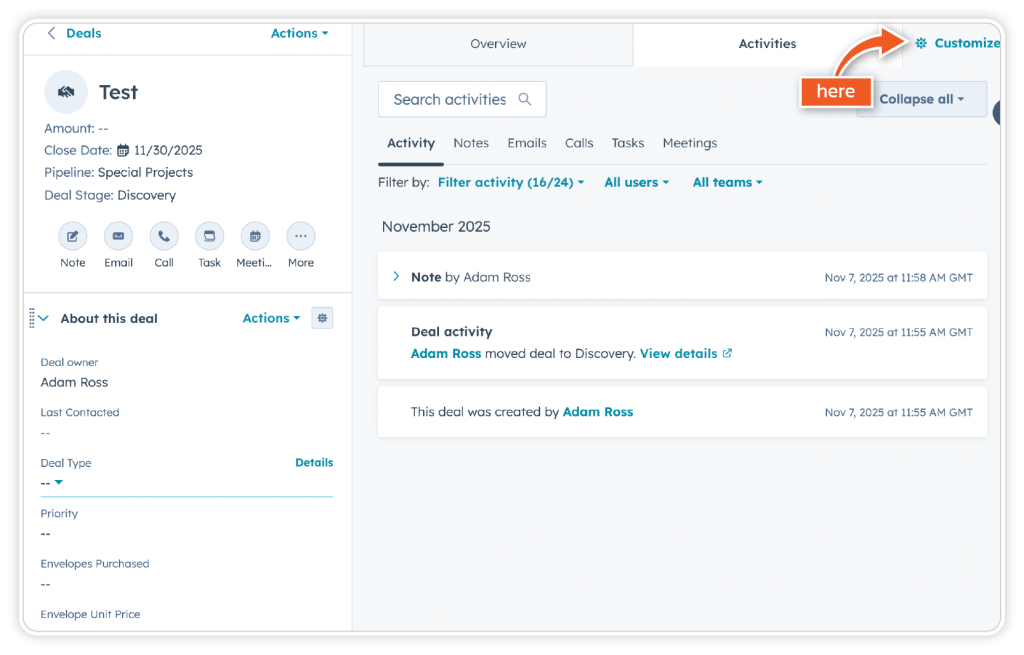1024x655 pixels.
Task: Open the Filter activity dropdown
Action: 510,183
